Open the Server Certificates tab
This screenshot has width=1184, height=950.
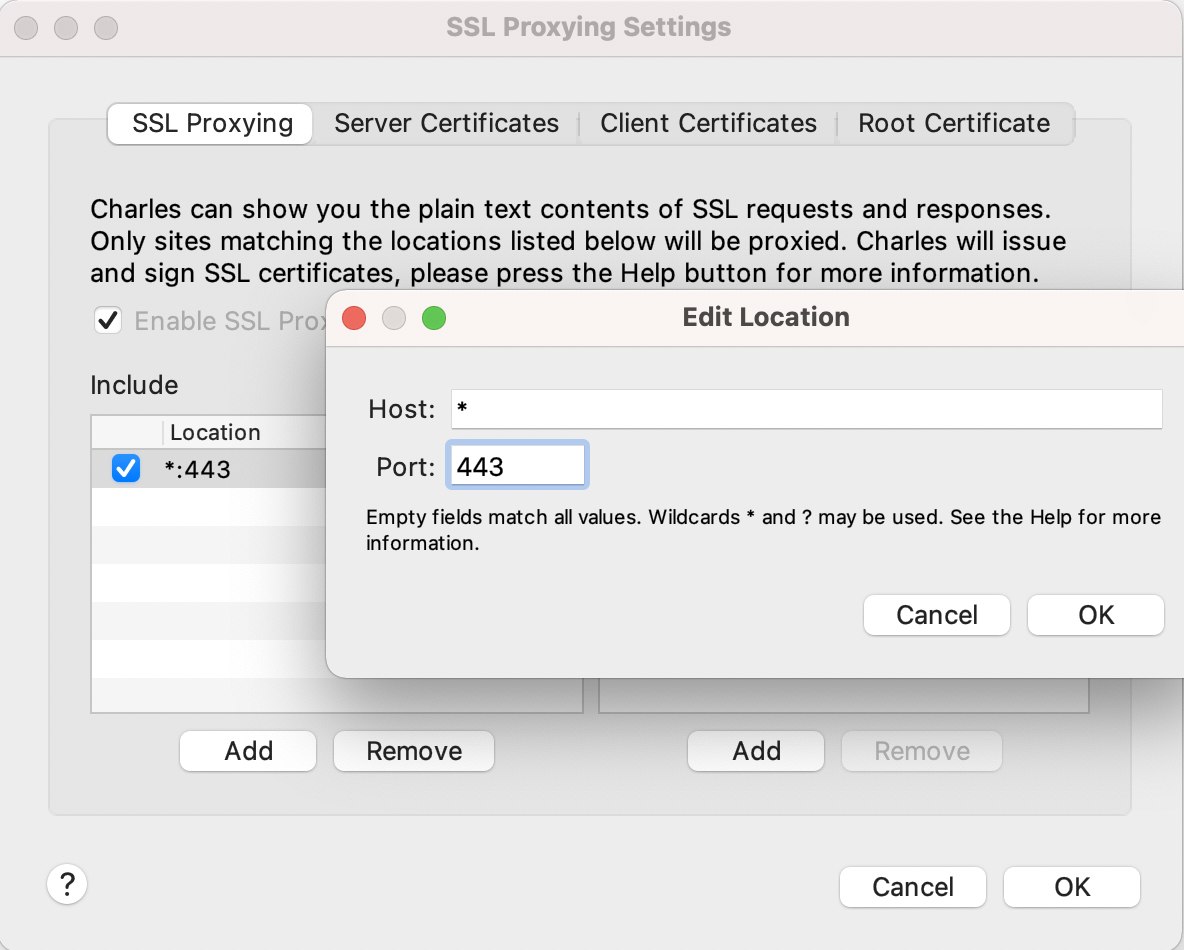446,124
